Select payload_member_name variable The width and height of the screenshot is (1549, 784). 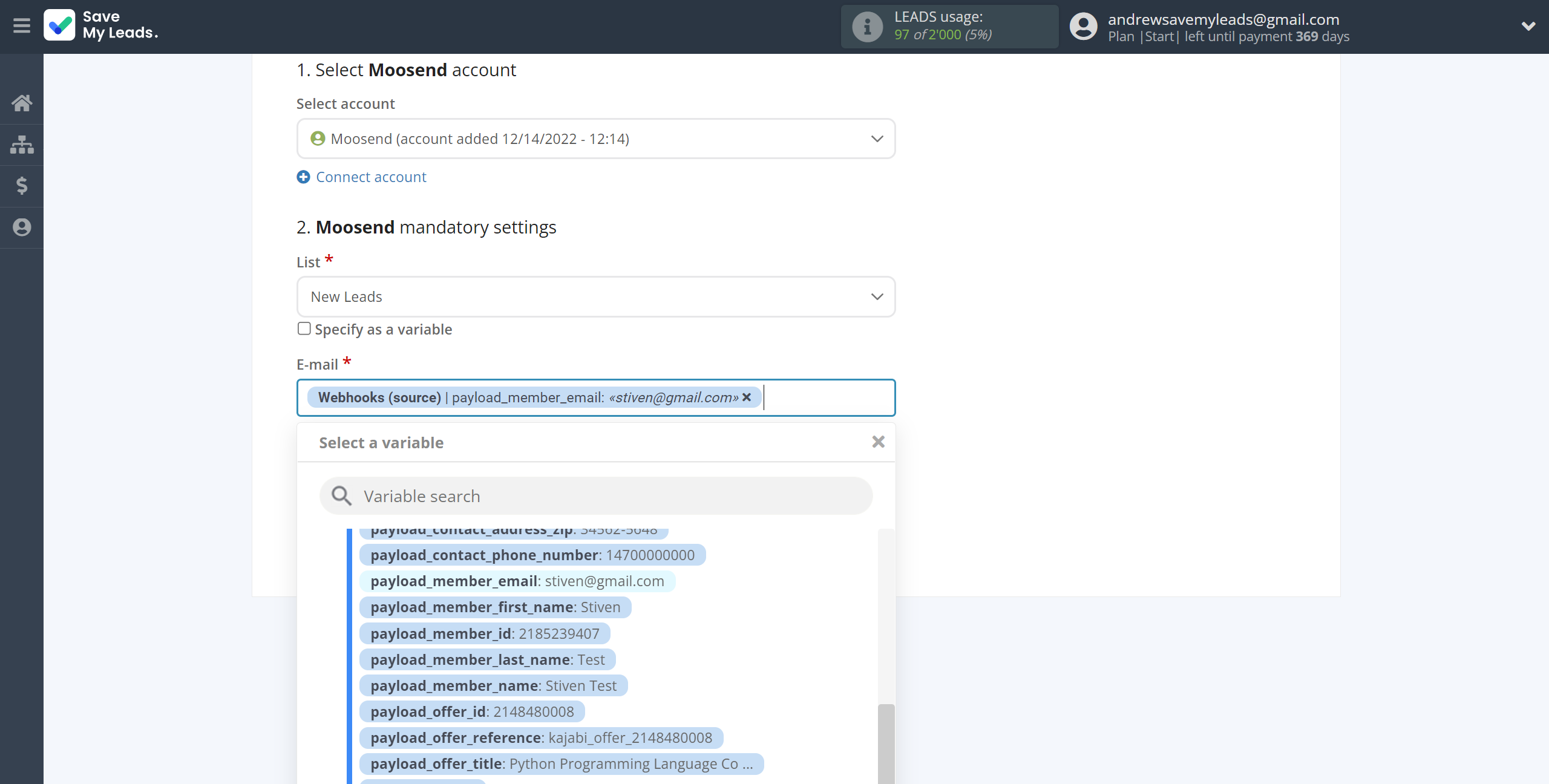[494, 686]
